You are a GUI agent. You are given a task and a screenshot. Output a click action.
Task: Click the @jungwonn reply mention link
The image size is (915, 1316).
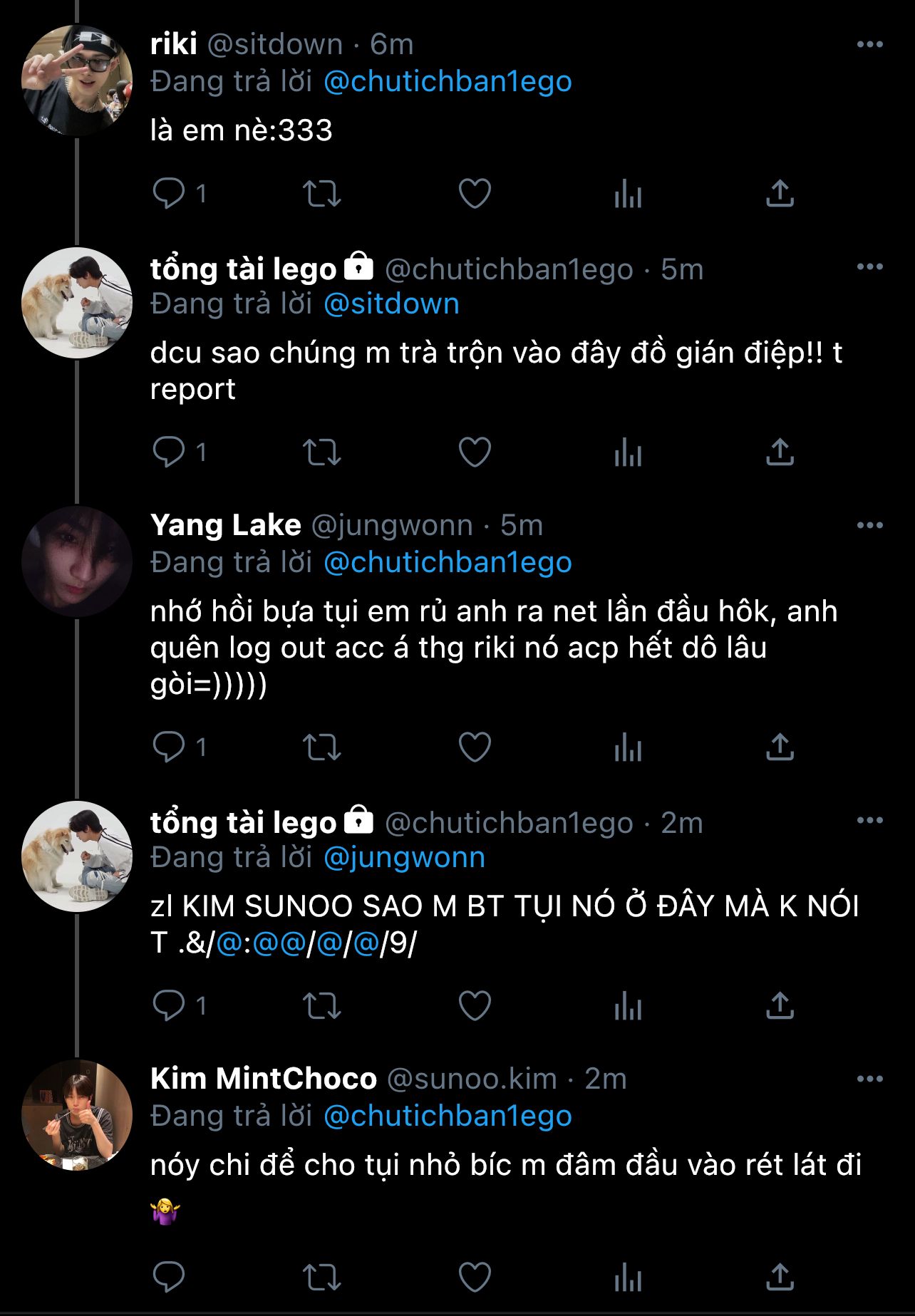point(404,857)
